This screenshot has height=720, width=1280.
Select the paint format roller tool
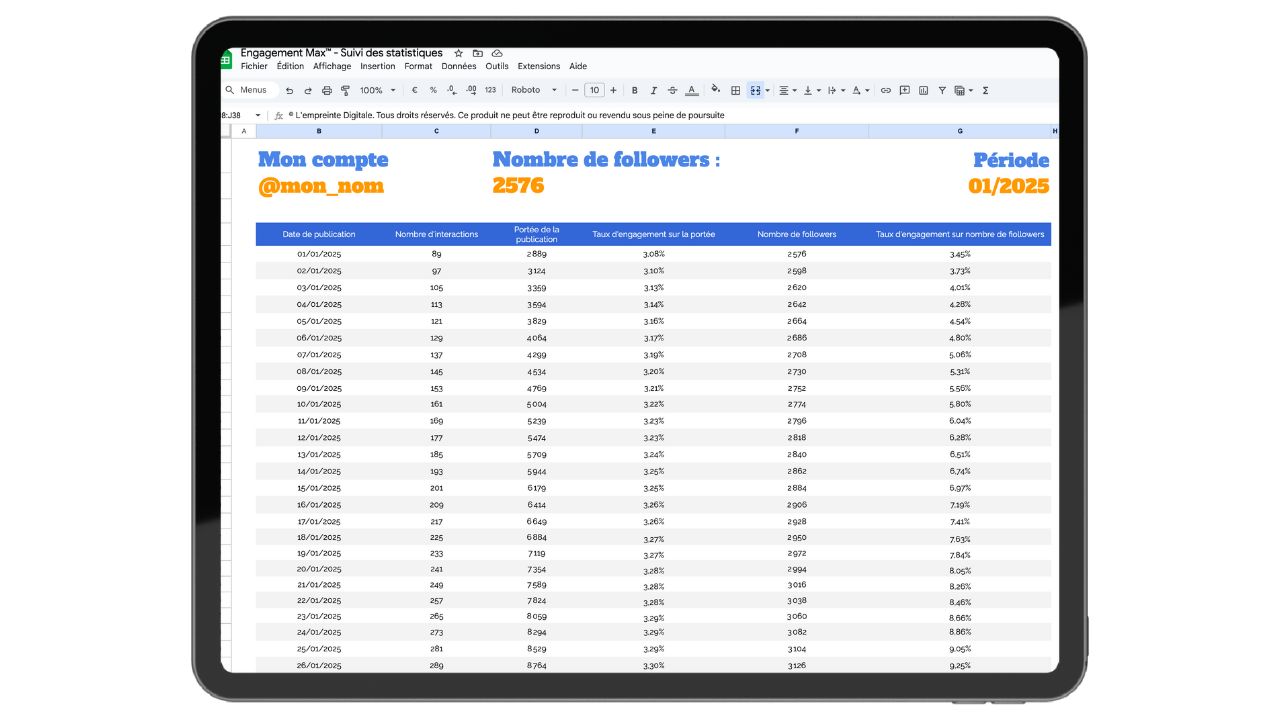pyautogui.click(x=345, y=90)
